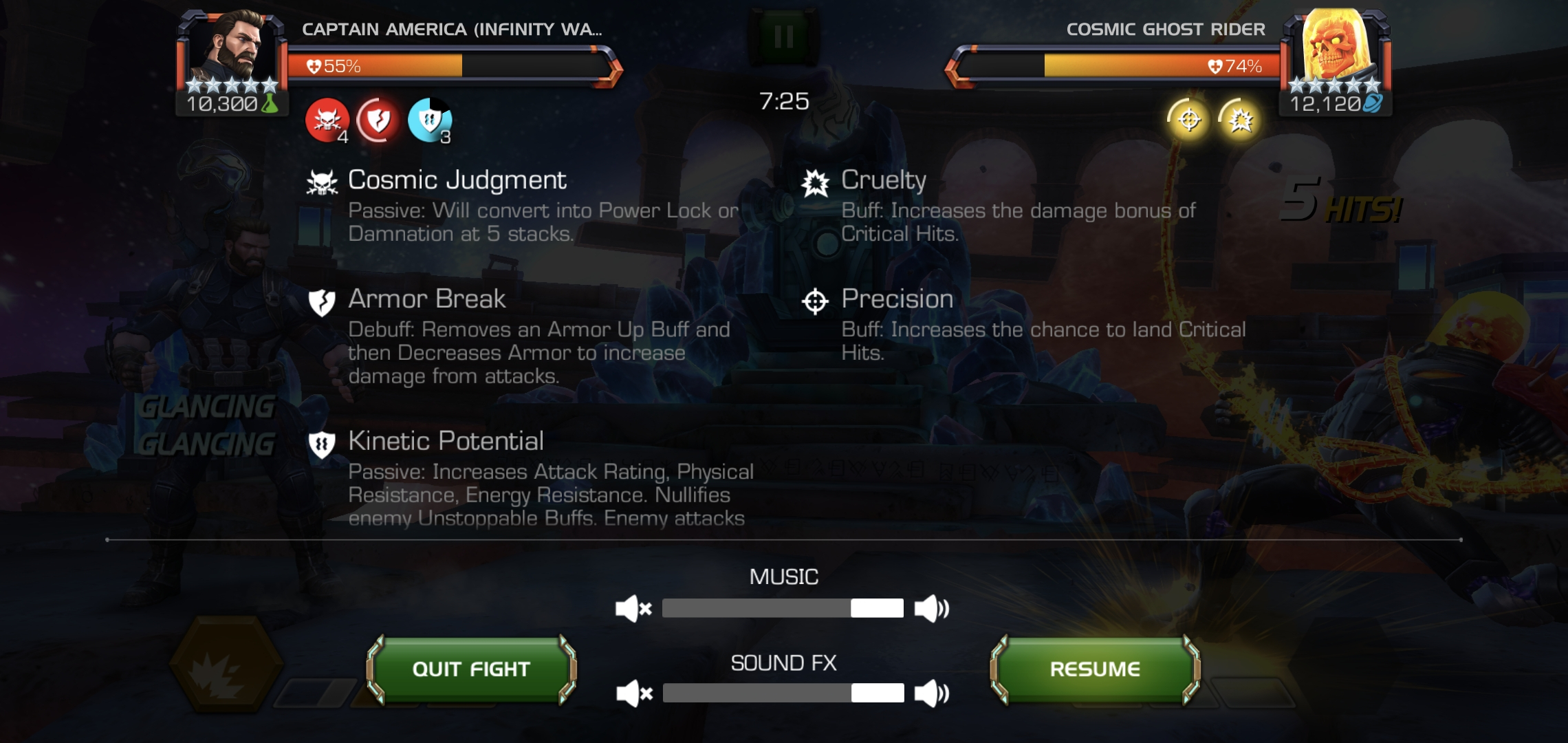
Task: Click the pause icon at top center
Action: point(784,36)
